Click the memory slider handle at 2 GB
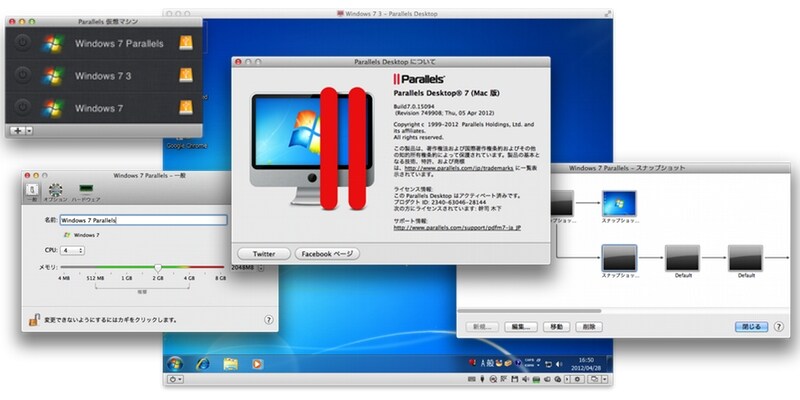This screenshot has height=400, width=800. click(158, 267)
